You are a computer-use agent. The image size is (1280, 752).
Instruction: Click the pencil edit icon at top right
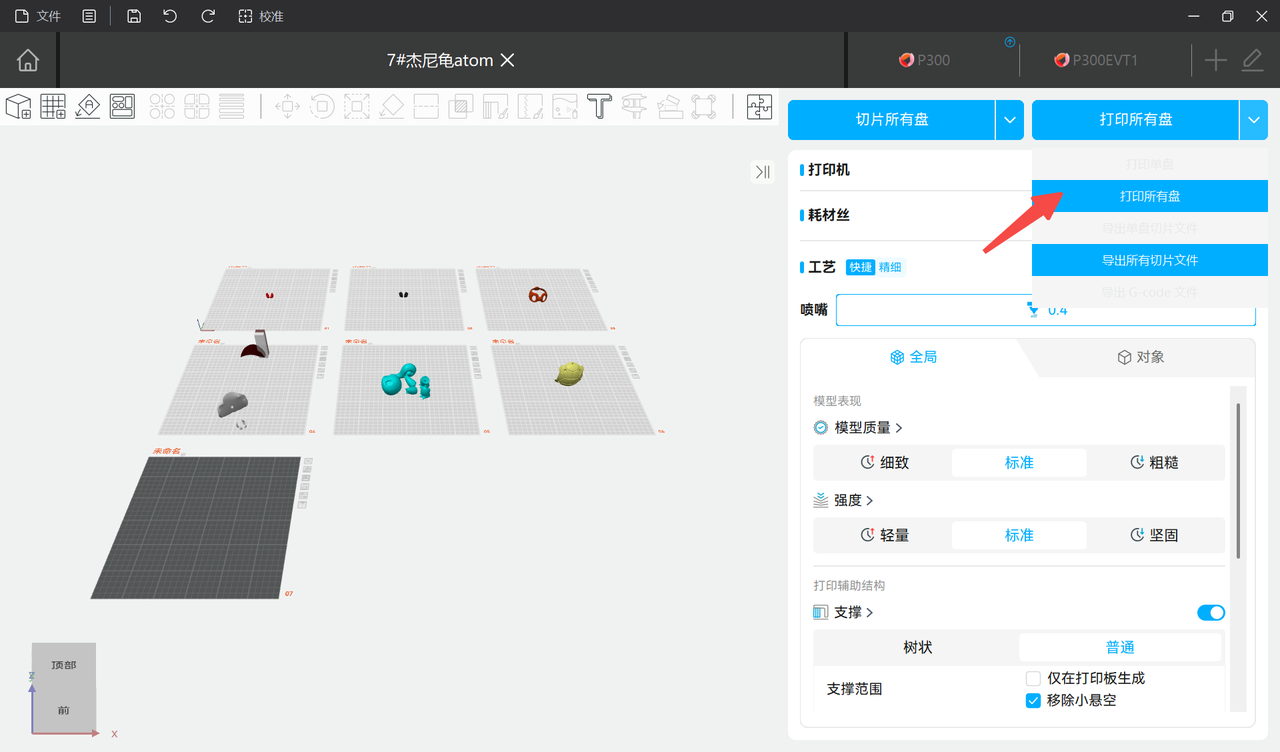(1252, 60)
